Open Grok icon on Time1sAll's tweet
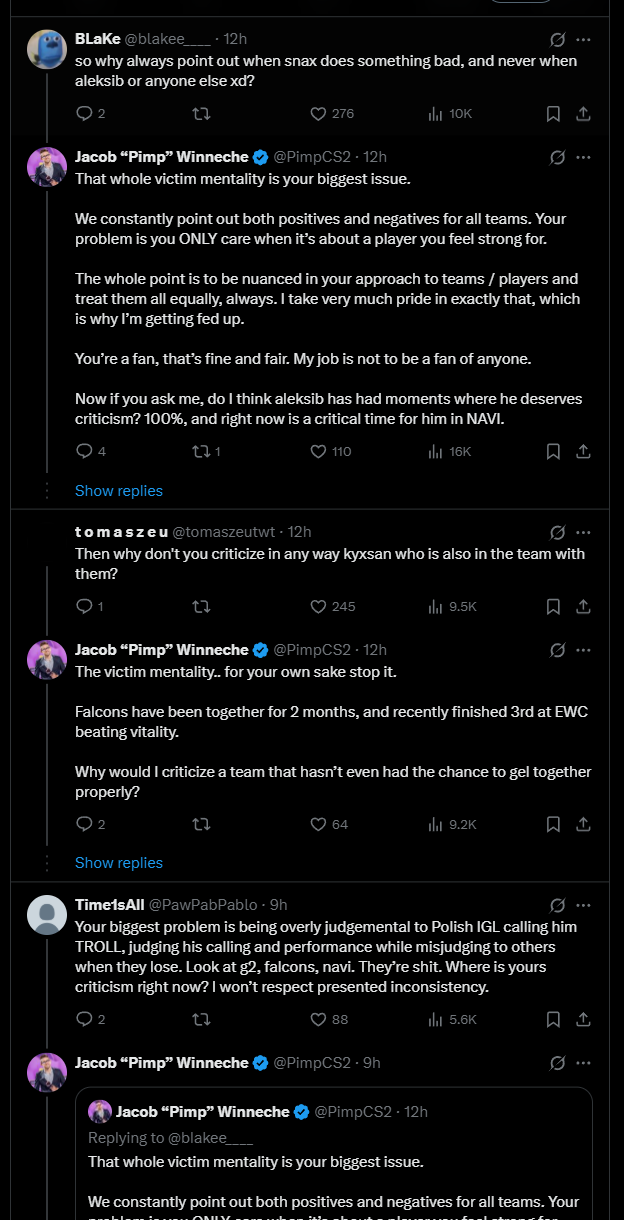 pyautogui.click(x=558, y=905)
